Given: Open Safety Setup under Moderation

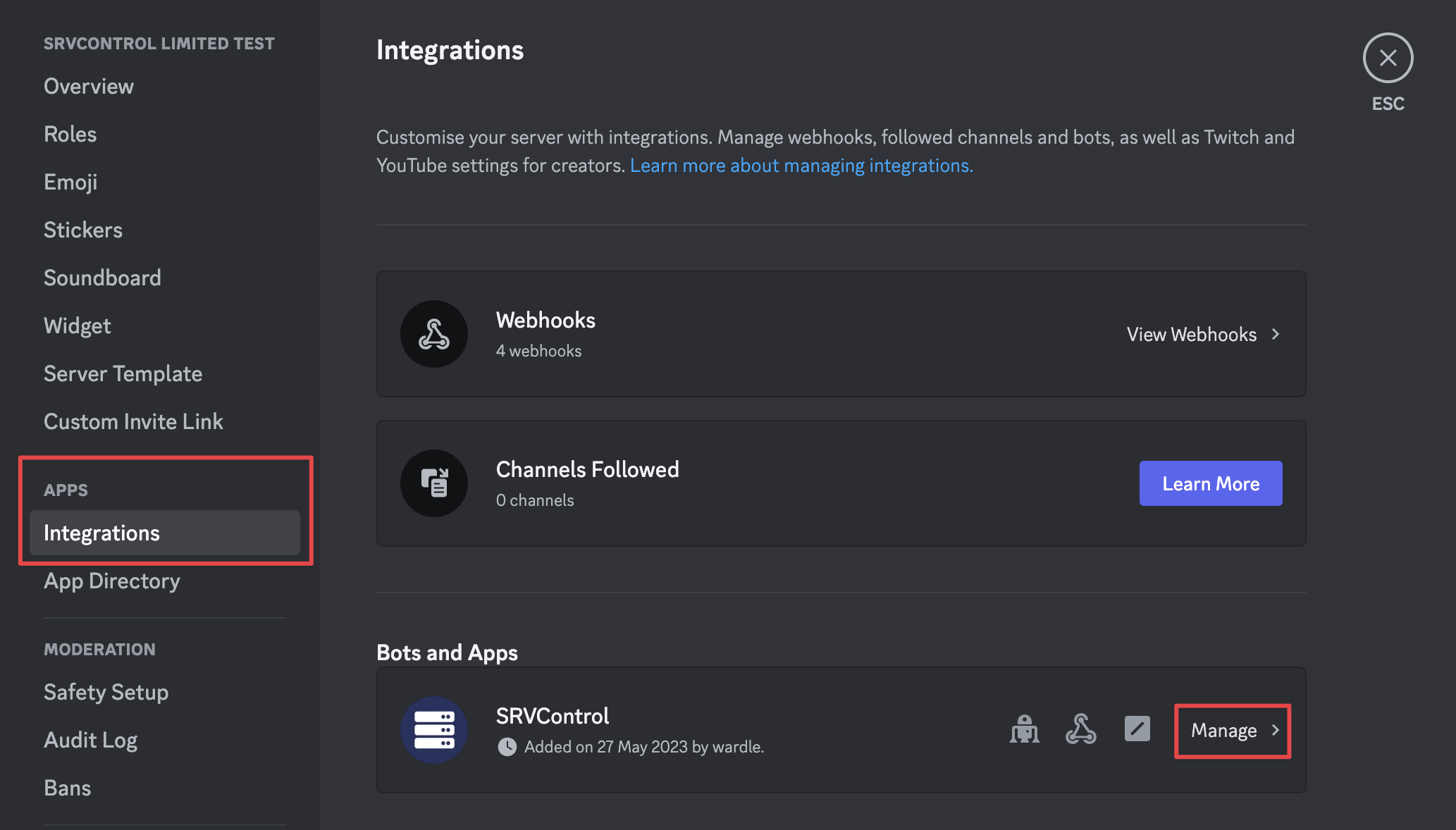Looking at the screenshot, I should point(106,692).
